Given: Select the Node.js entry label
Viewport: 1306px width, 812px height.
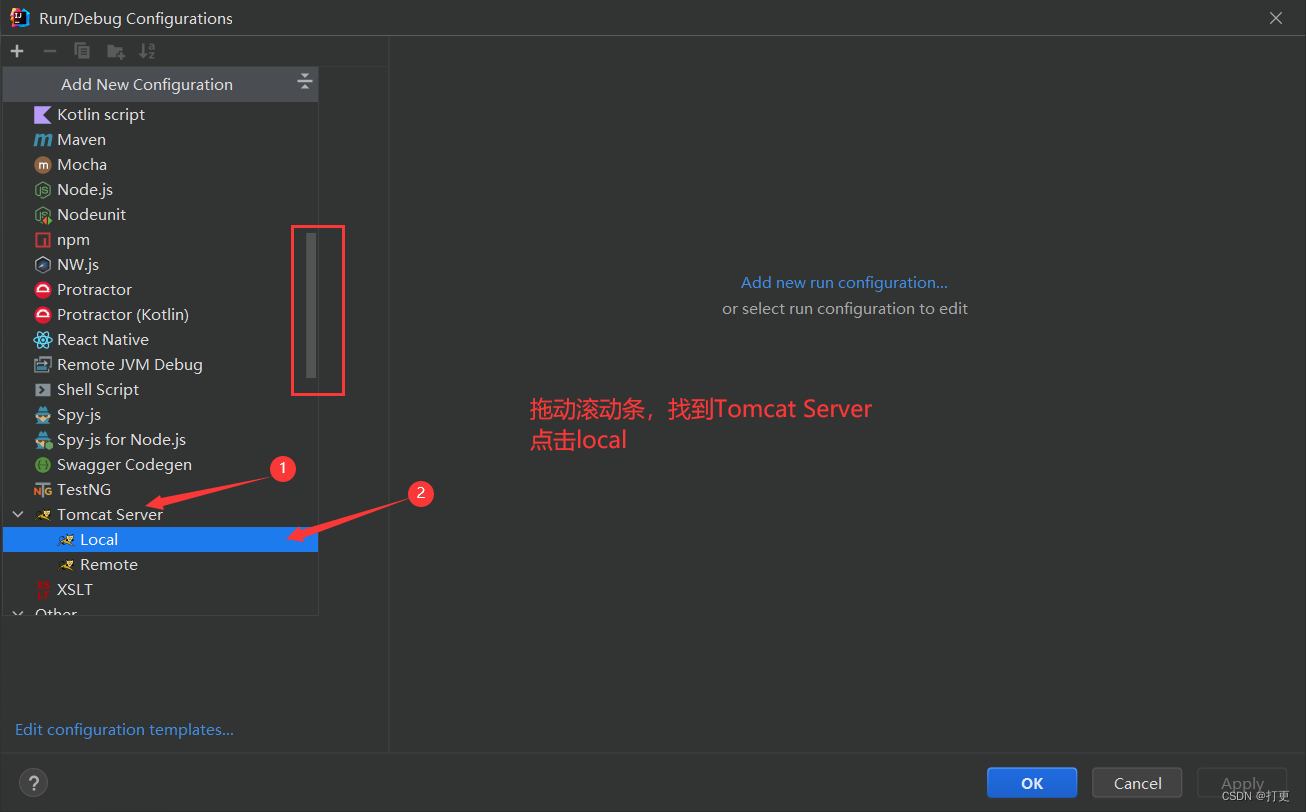Looking at the screenshot, I should click(x=85, y=190).
